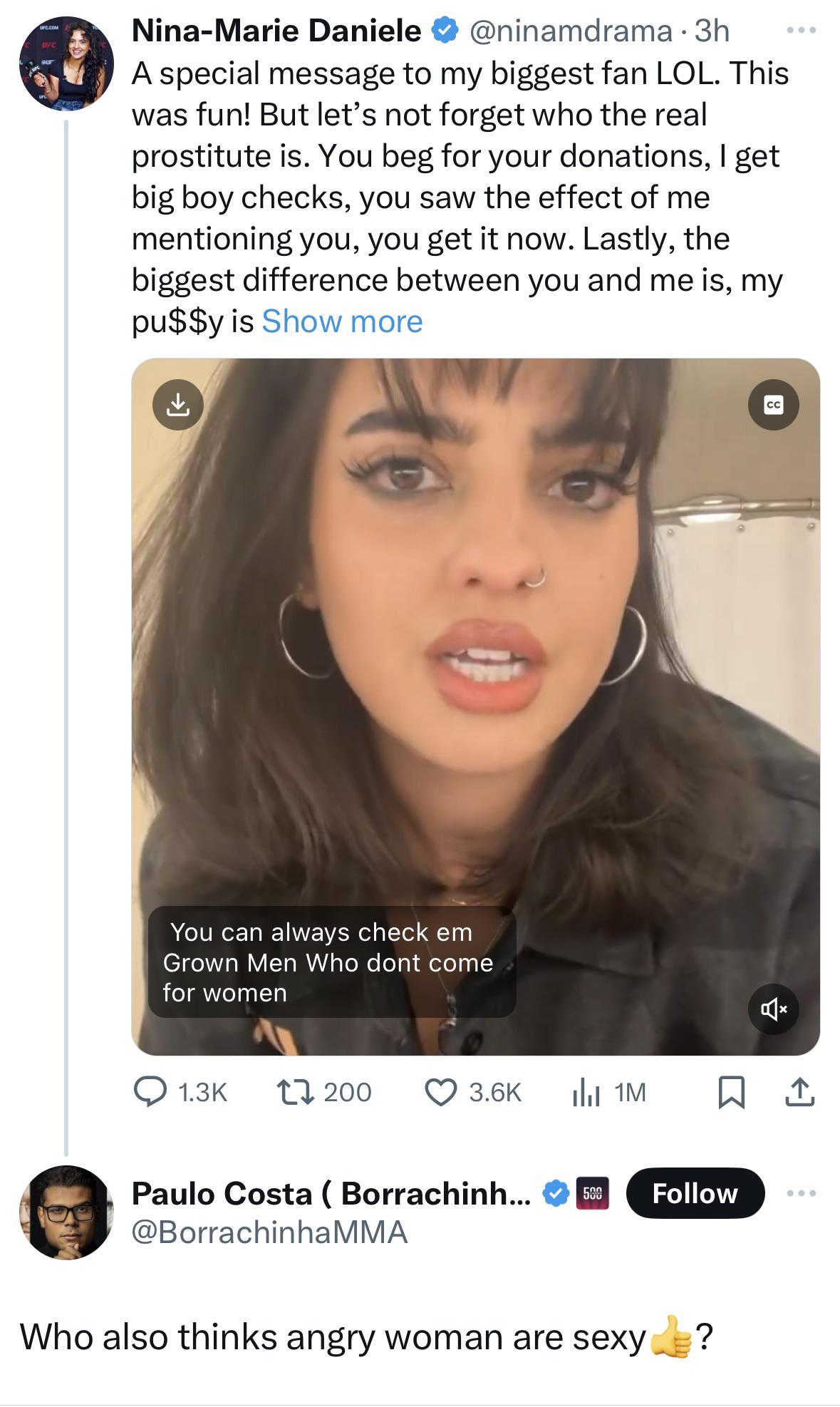Screen dimensions: 840x1407
Task: Open more options on Paulo Costa's post
Action: [x=801, y=1192]
